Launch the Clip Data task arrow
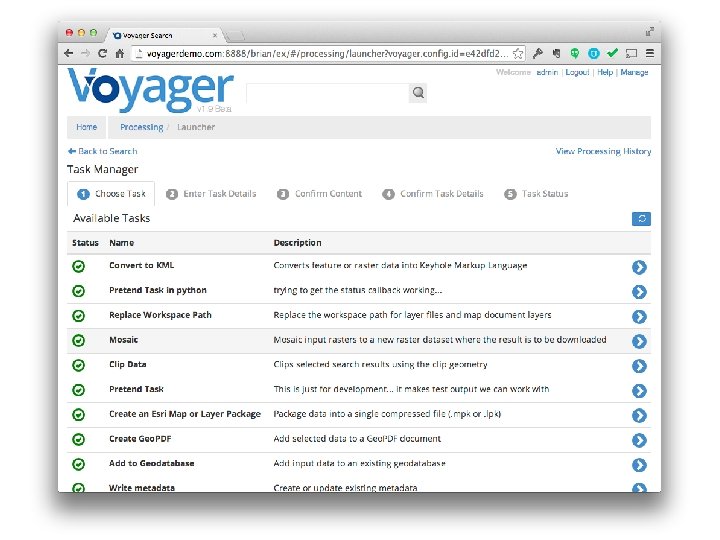The width and height of the screenshot is (720, 540). click(639, 366)
